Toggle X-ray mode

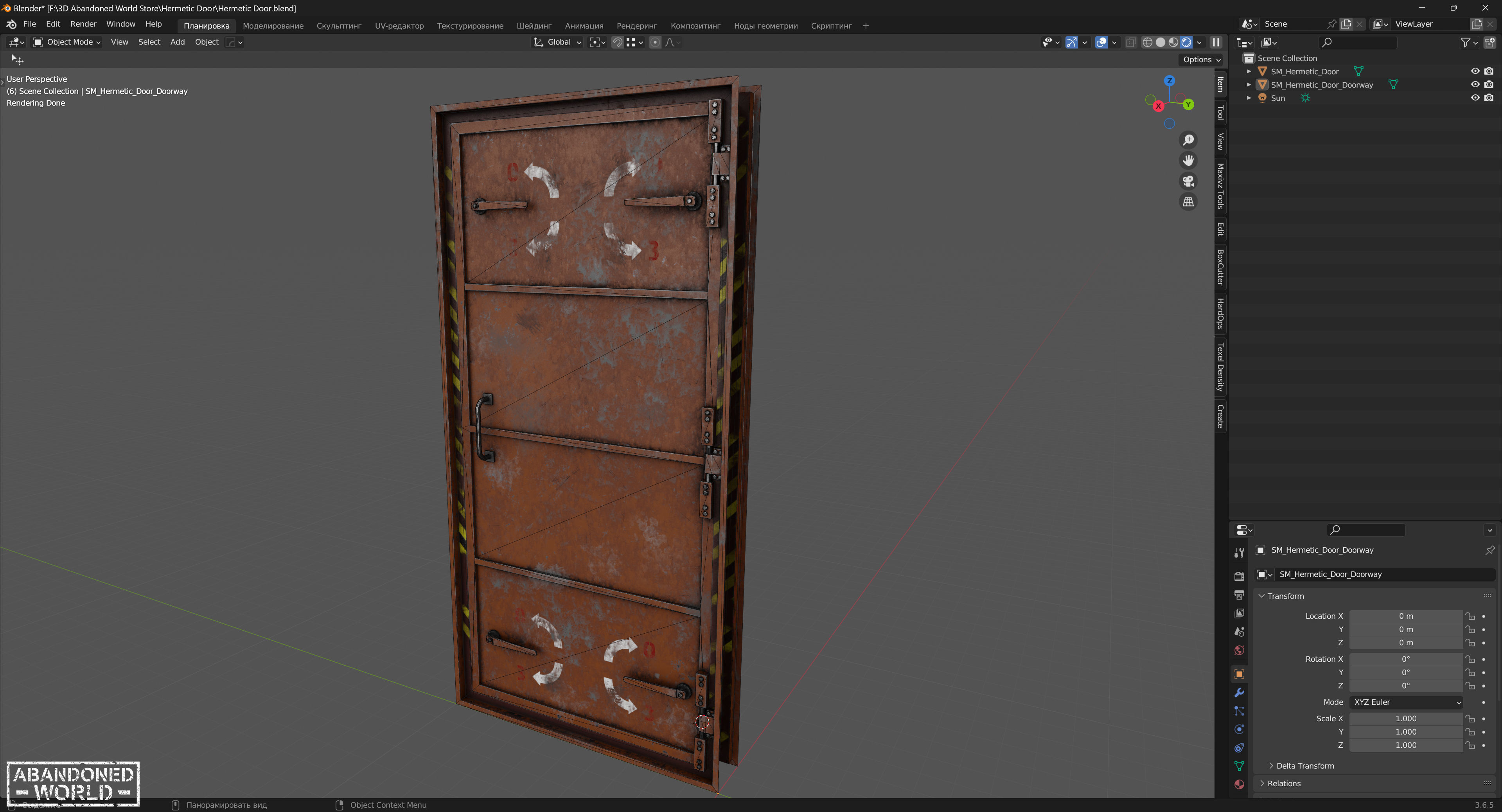click(x=1130, y=43)
